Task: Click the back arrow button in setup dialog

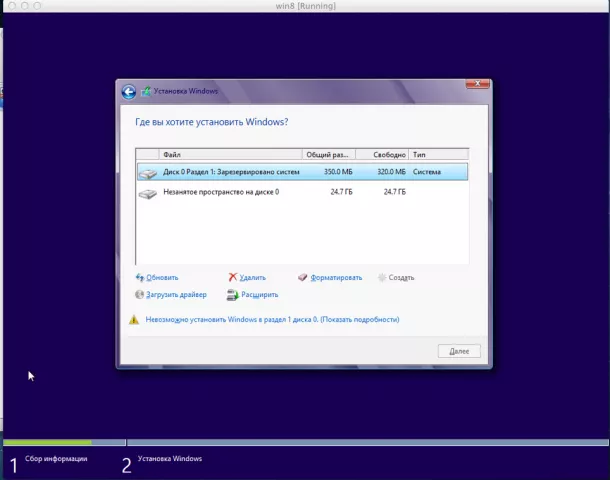Action: click(x=128, y=92)
